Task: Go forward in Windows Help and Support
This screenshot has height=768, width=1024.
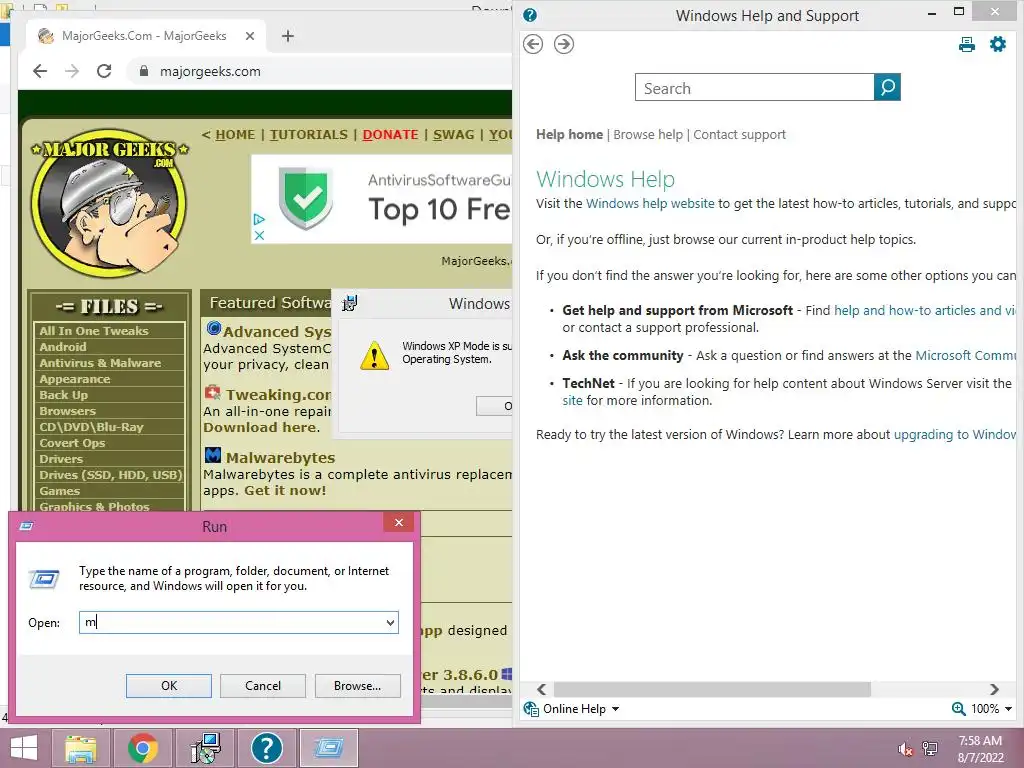Action: click(564, 44)
